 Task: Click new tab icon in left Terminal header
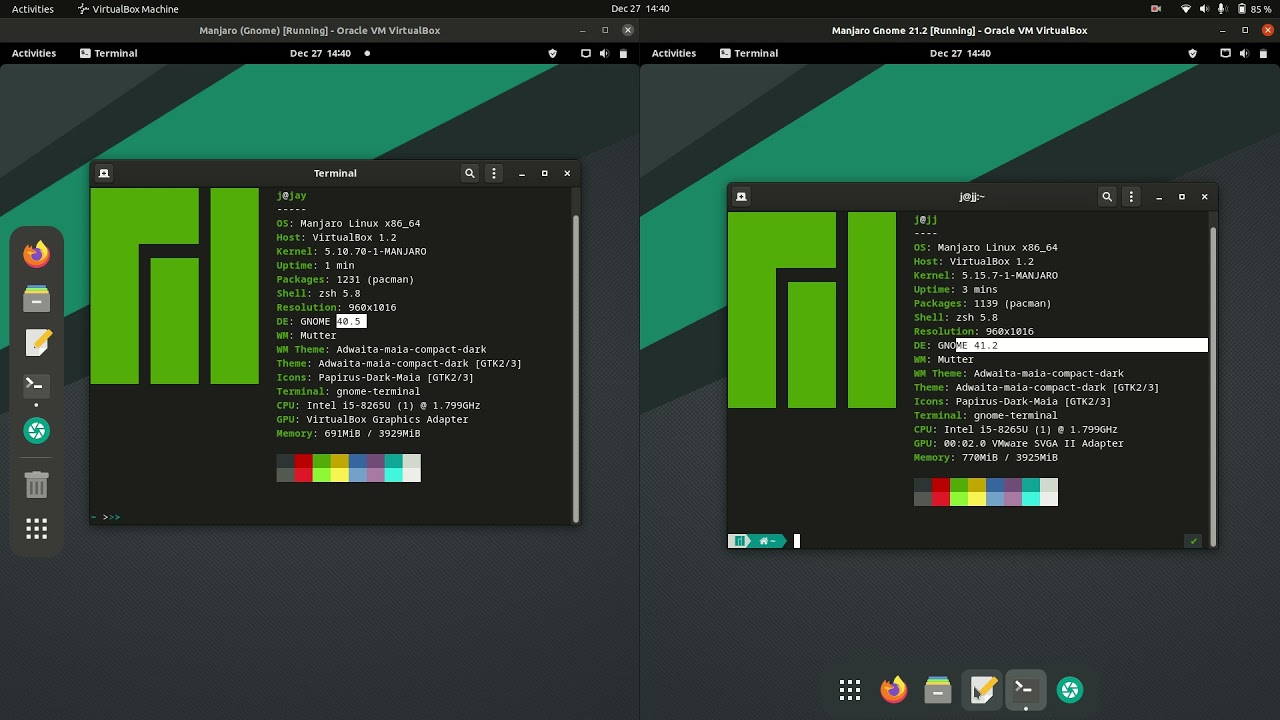pyautogui.click(x=103, y=173)
